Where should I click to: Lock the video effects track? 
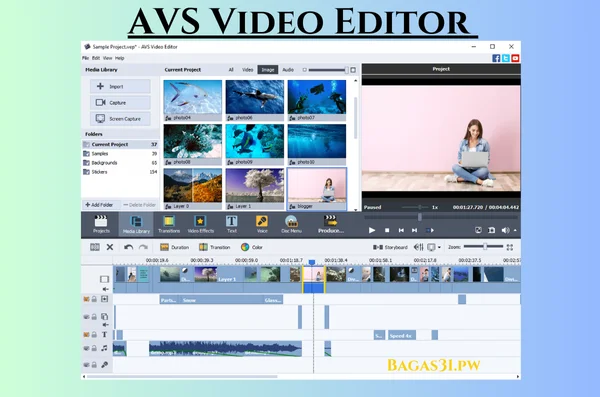click(94, 299)
